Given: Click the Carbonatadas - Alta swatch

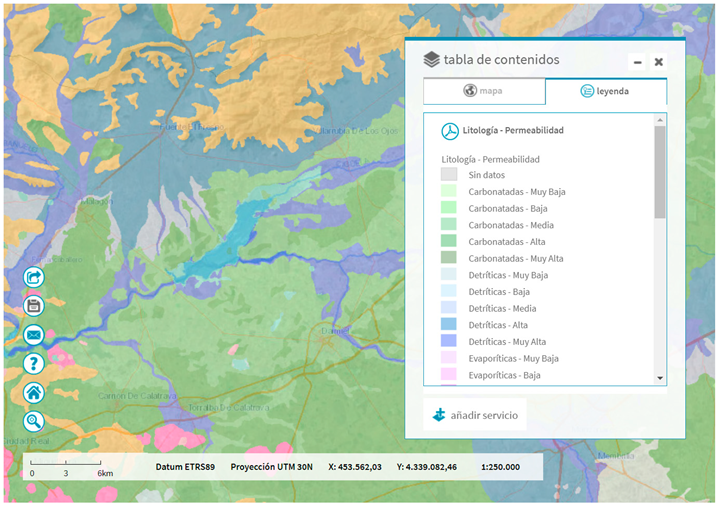Looking at the screenshot, I should [449, 241].
